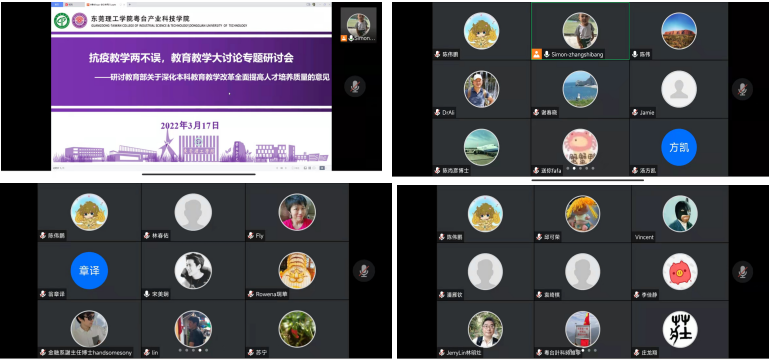769x360 pixels.
Task: Click muted mic button beside the presentation slide
Action: pos(355,86)
